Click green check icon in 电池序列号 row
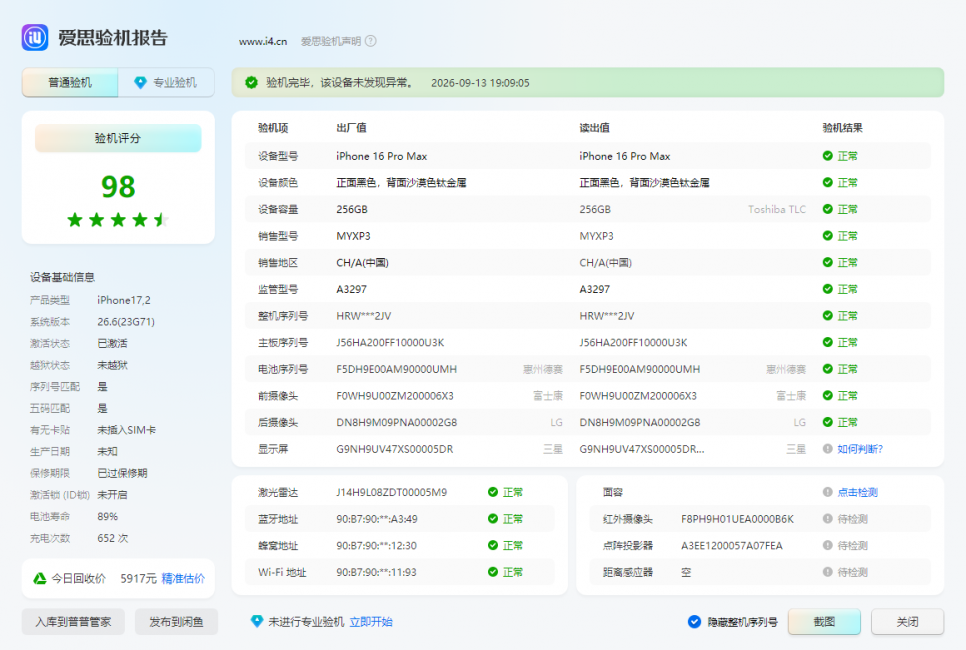 (828, 369)
